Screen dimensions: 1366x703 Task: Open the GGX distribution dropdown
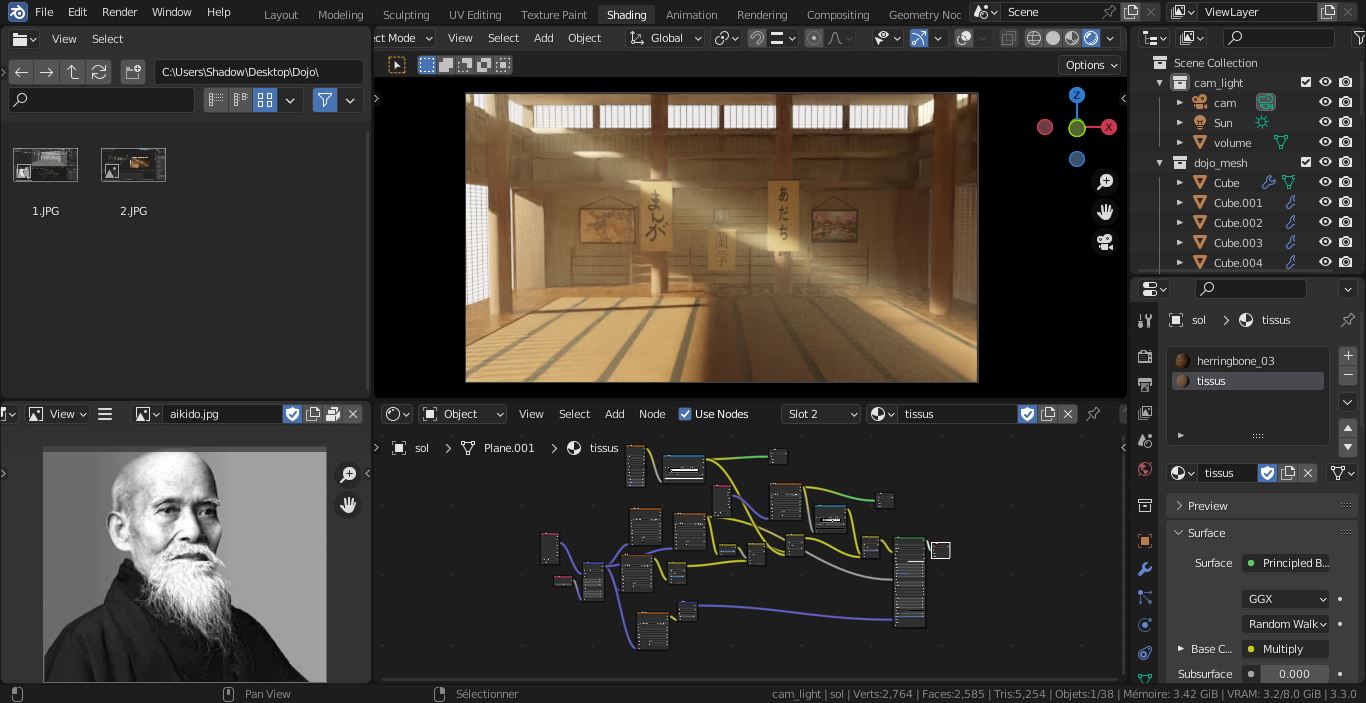(1286, 599)
